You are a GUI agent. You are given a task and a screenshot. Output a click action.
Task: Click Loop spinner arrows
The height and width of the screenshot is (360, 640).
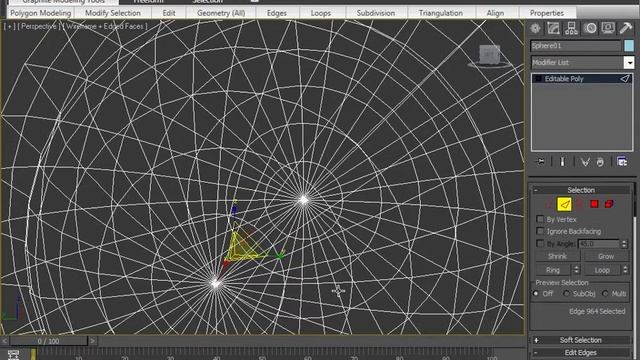625,269
